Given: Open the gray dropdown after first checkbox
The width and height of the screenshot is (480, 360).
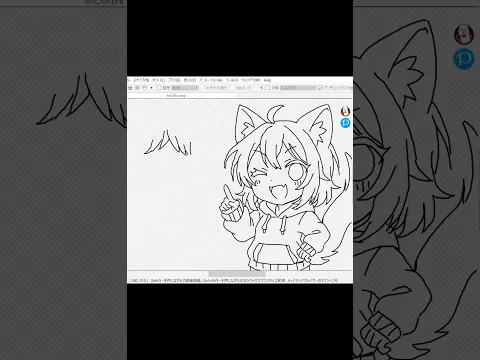Looking at the screenshot, I should point(185,88).
